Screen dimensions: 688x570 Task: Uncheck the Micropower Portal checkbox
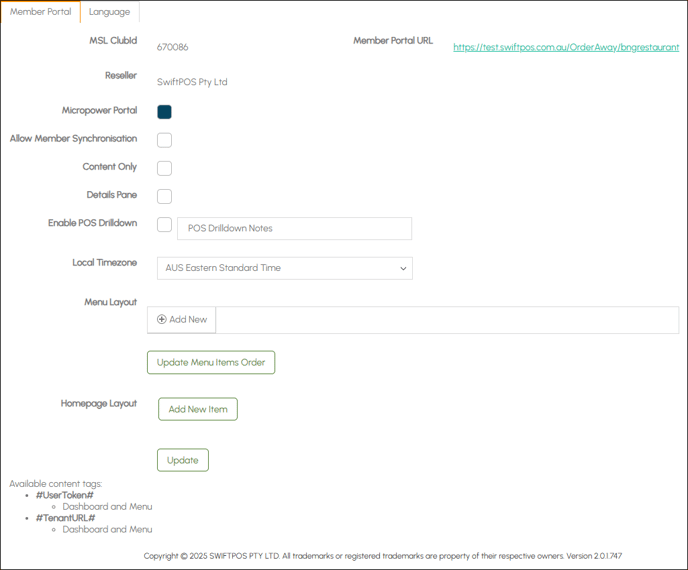165,112
